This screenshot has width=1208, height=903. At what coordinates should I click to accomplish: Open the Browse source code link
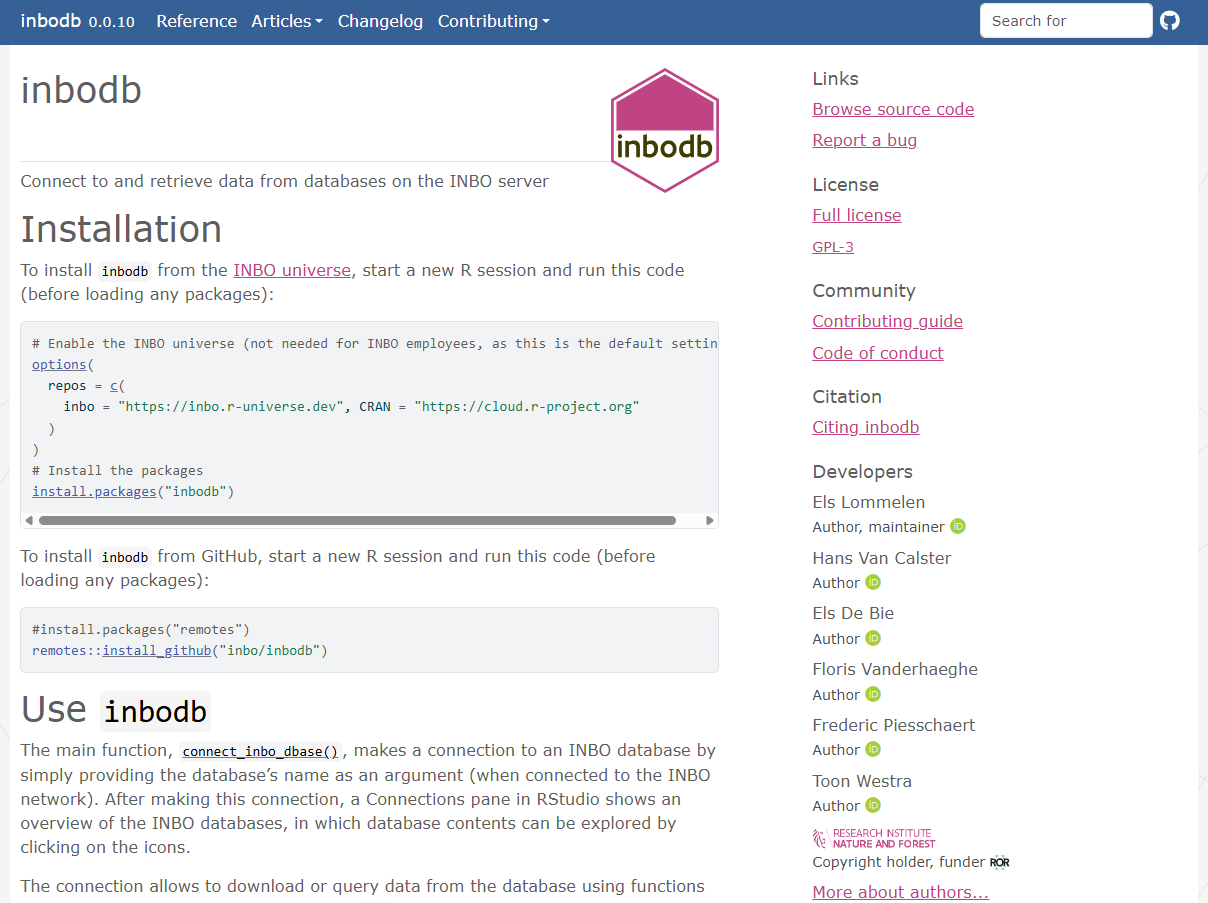(893, 109)
